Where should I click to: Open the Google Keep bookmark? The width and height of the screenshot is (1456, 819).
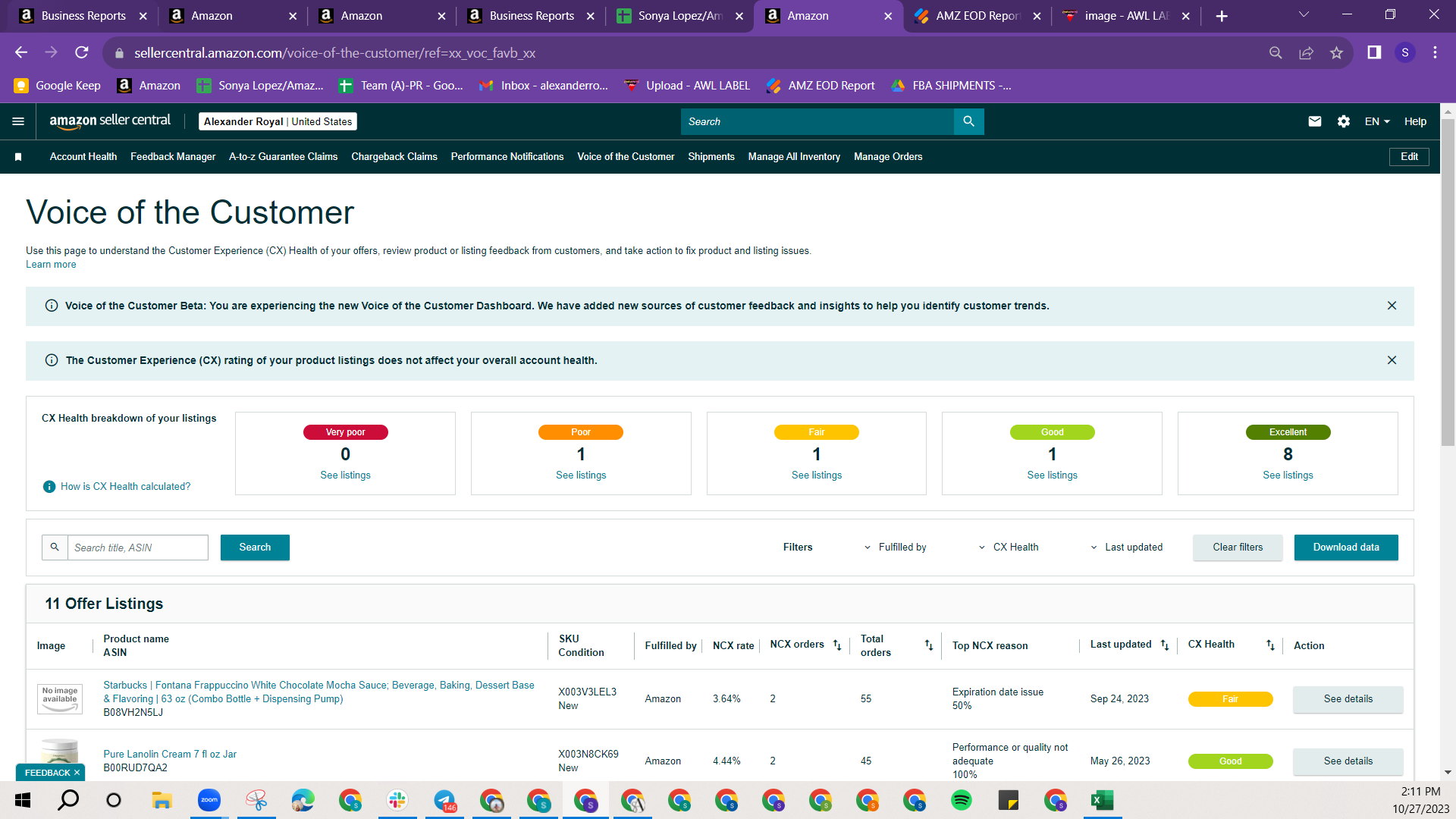pyautogui.click(x=57, y=86)
